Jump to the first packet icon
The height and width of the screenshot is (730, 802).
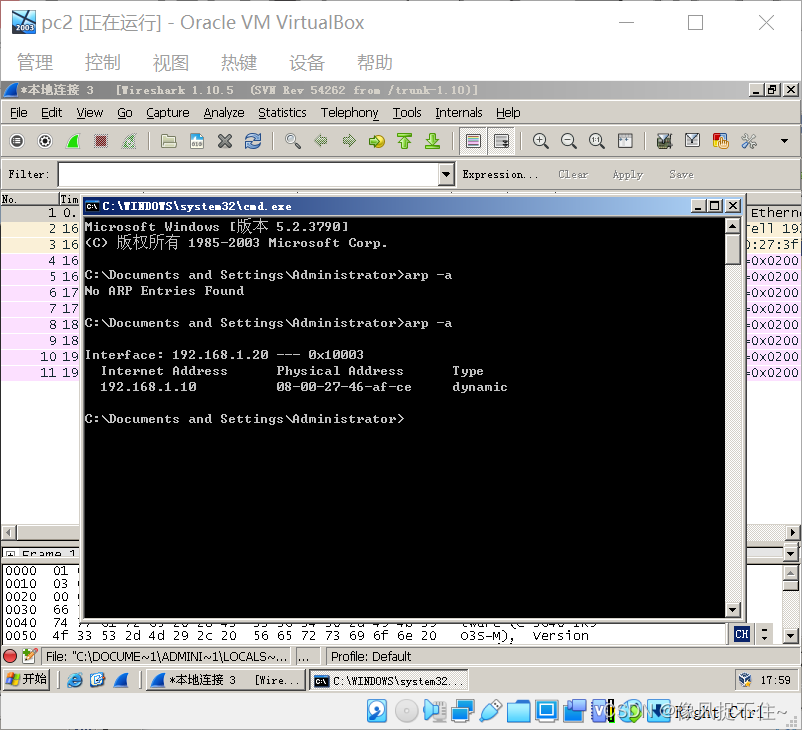point(405,141)
